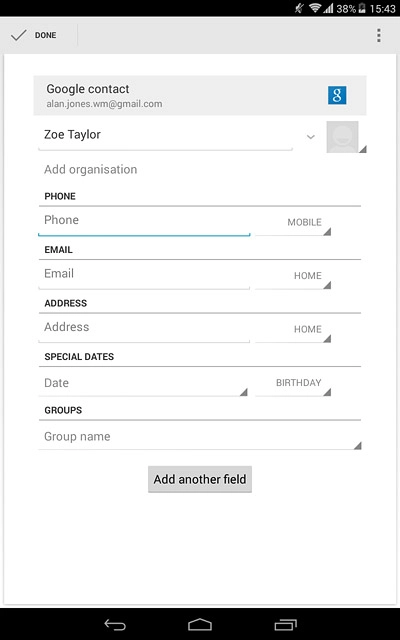This screenshot has height=640, width=400.
Task: Open the Group name selector
Action: pyautogui.click(x=200, y=437)
